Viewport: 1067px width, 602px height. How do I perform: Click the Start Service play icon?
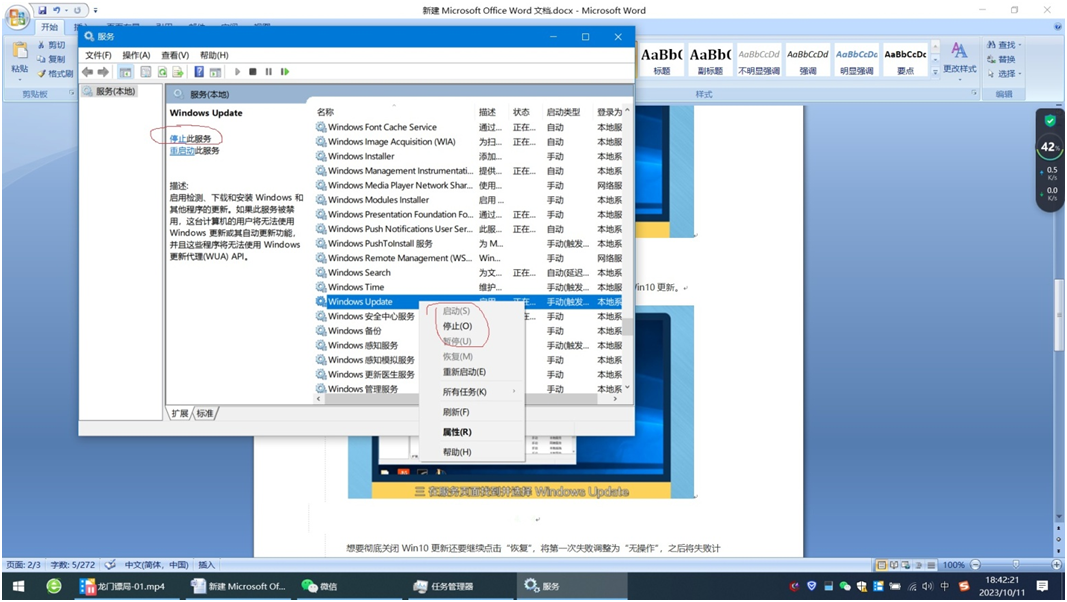tap(237, 72)
